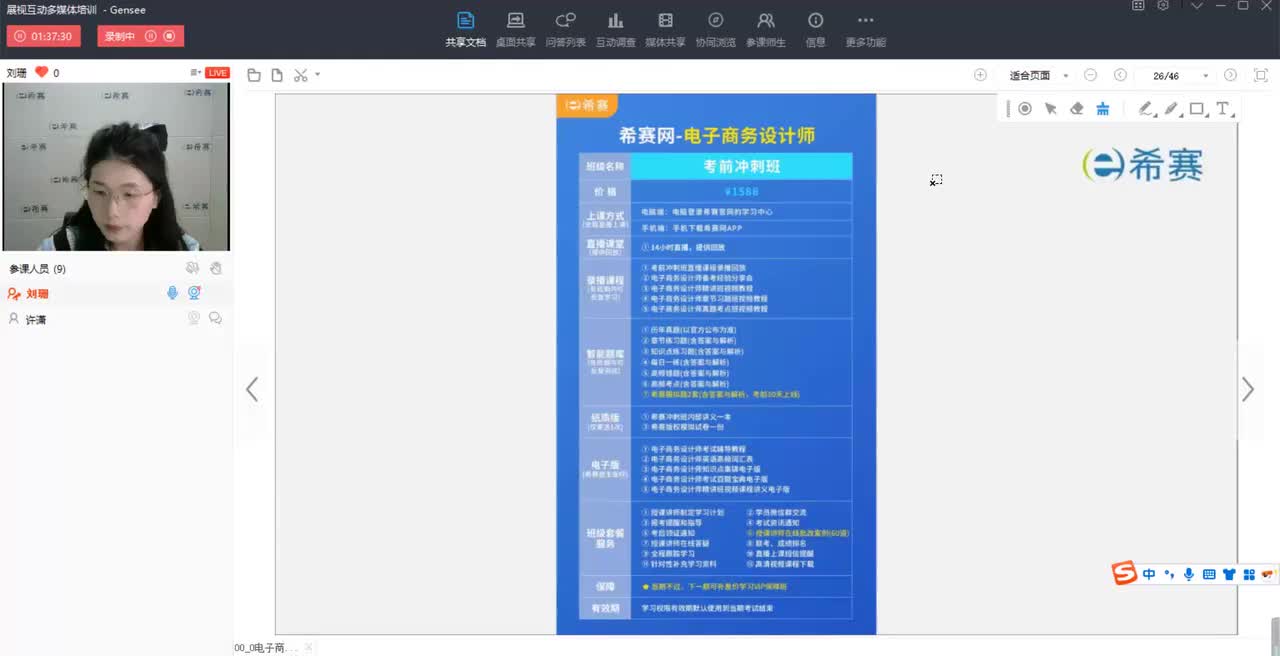Open the 适合页面 fit page zoom dropdown
This screenshot has height=656, width=1280.
1039,75
